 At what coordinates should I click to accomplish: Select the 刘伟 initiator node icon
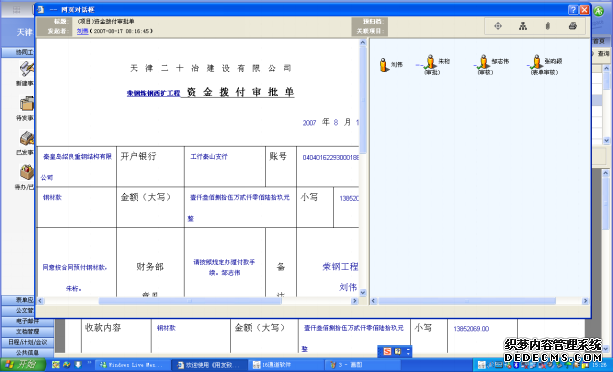pyautogui.click(x=383, y=65)
